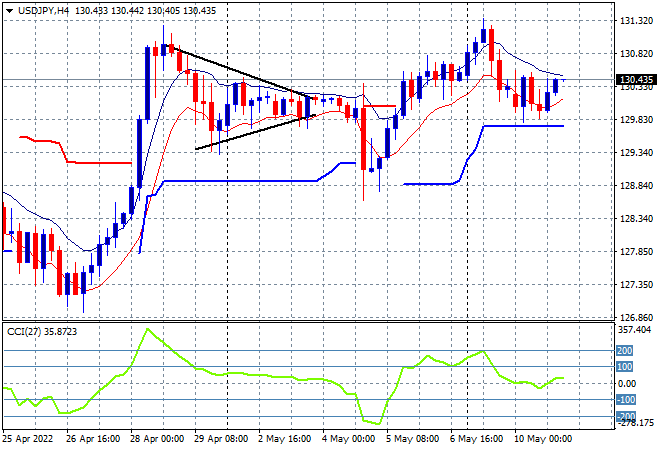
Task: Select the upper black descending triangle trendline
Action: click(240, 72)
